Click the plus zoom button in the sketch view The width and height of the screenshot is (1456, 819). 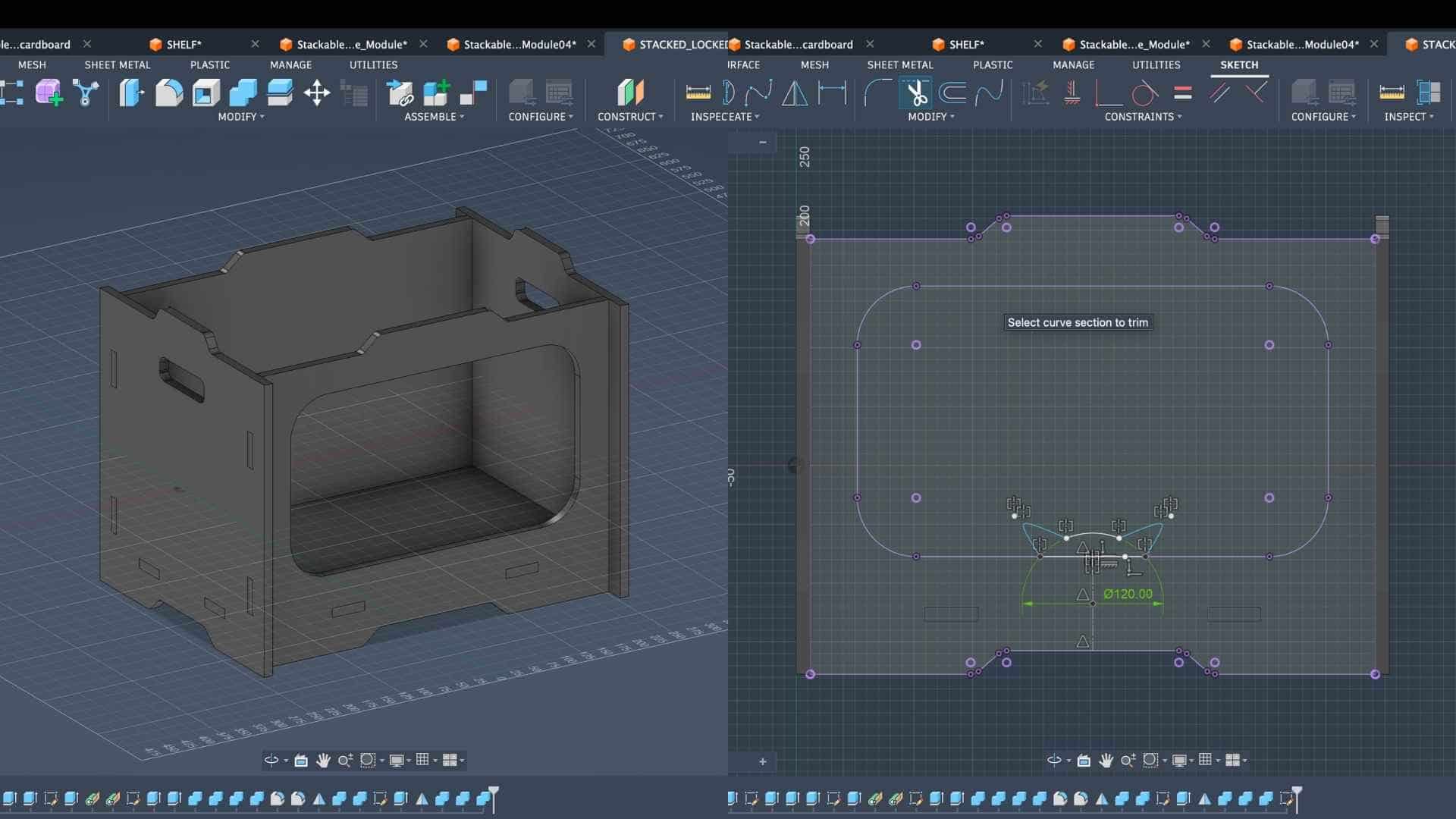(x=763, y=761)
